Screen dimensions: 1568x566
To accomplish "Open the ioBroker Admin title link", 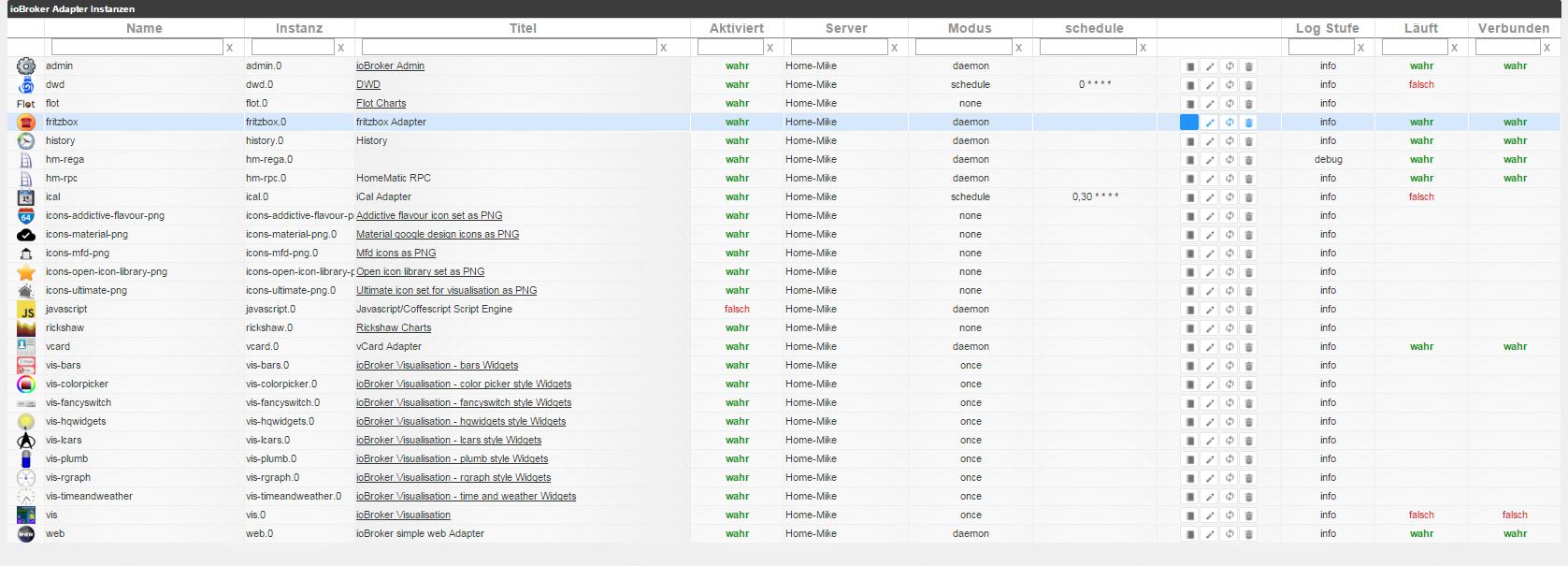I will [390, 66].
